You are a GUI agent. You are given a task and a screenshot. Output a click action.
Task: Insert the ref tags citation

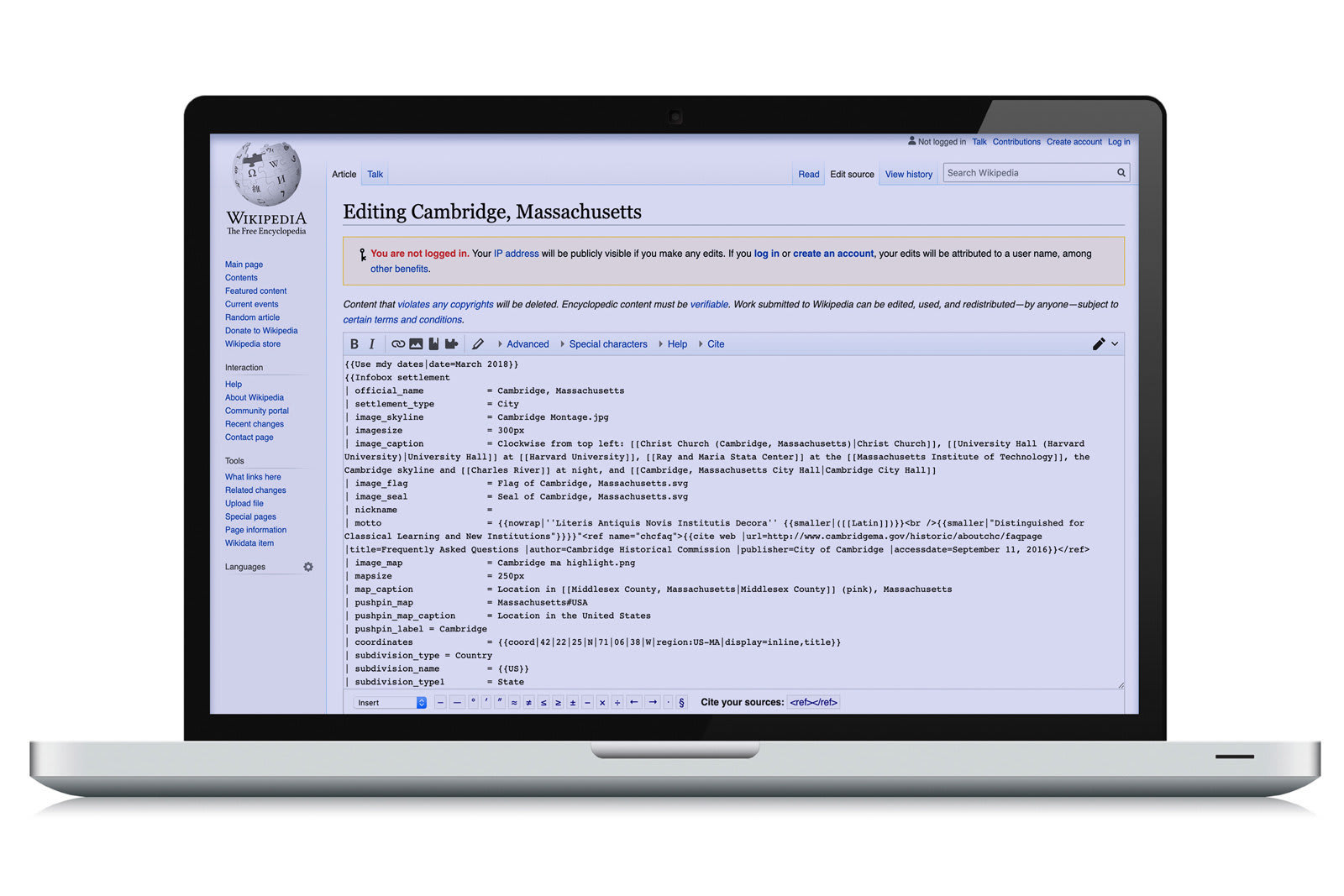click(813, 703)
